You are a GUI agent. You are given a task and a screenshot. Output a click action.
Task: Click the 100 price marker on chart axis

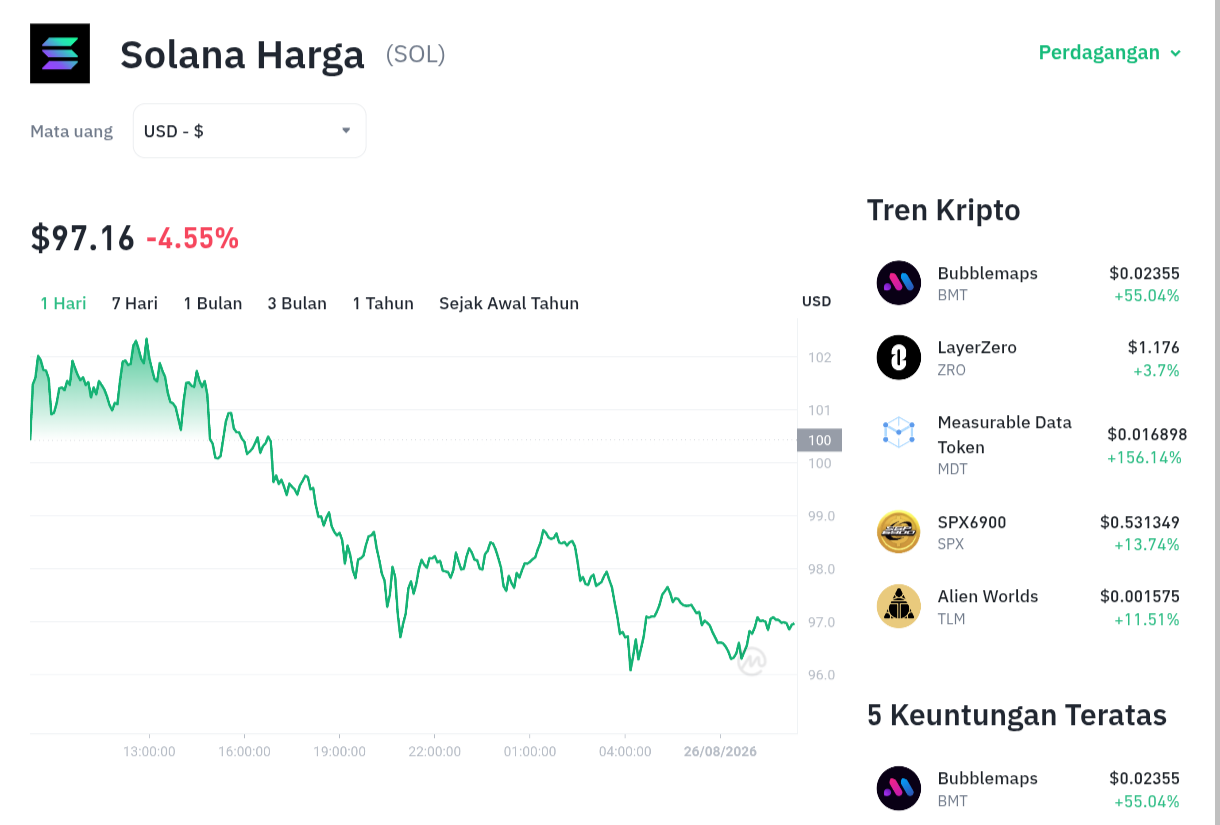tap(819, 440)
